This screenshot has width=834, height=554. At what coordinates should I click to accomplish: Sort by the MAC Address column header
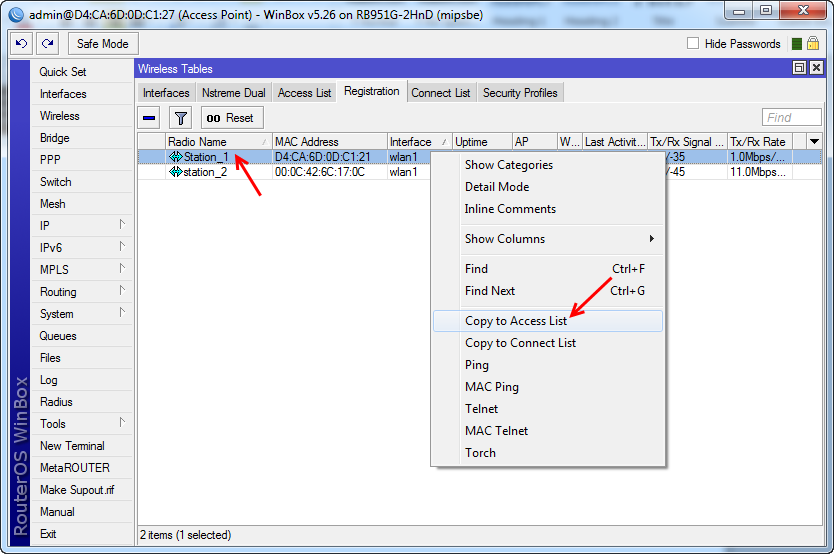point(330,141)
